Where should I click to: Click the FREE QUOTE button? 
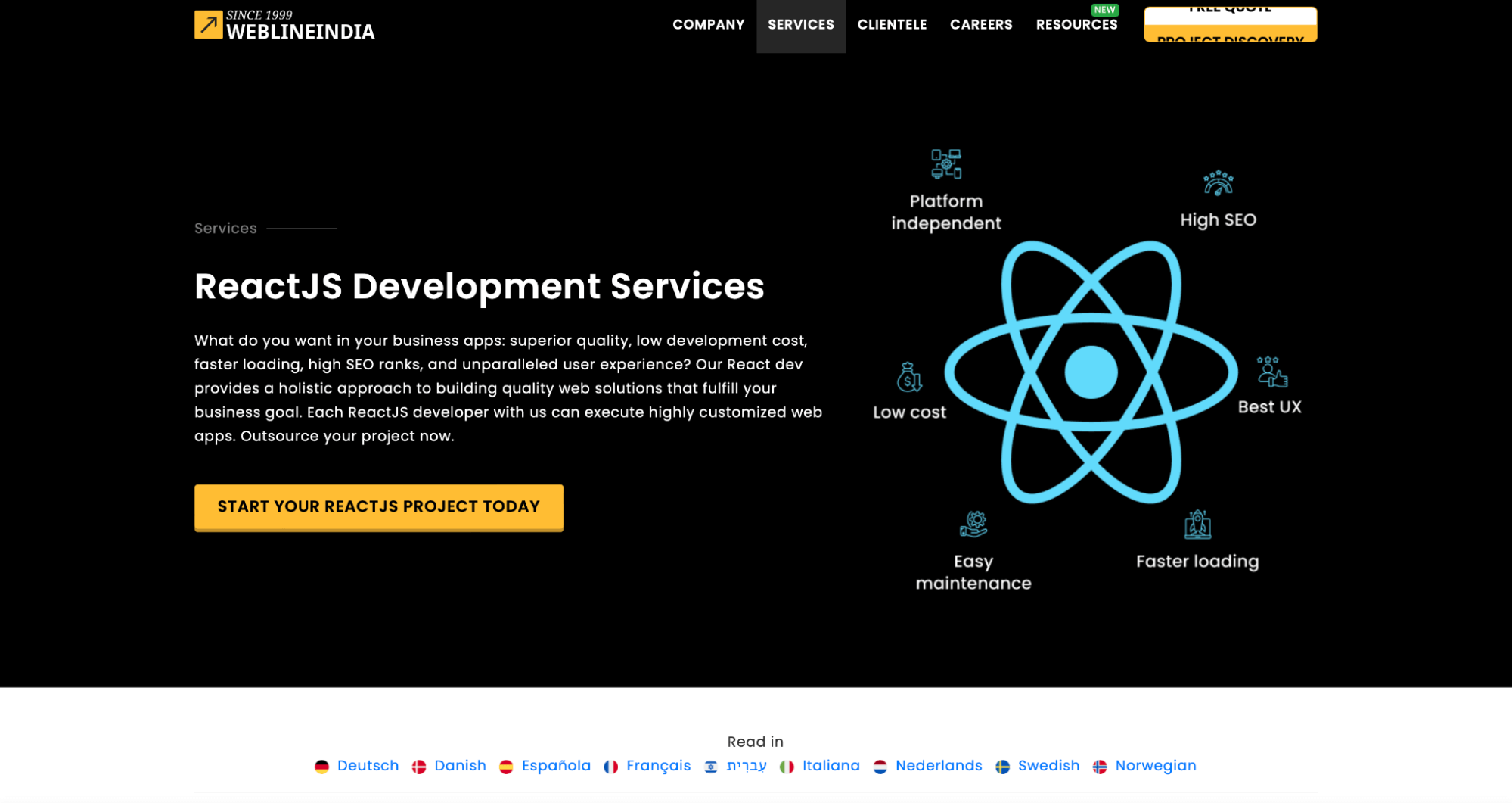[x=1229, y=8]
